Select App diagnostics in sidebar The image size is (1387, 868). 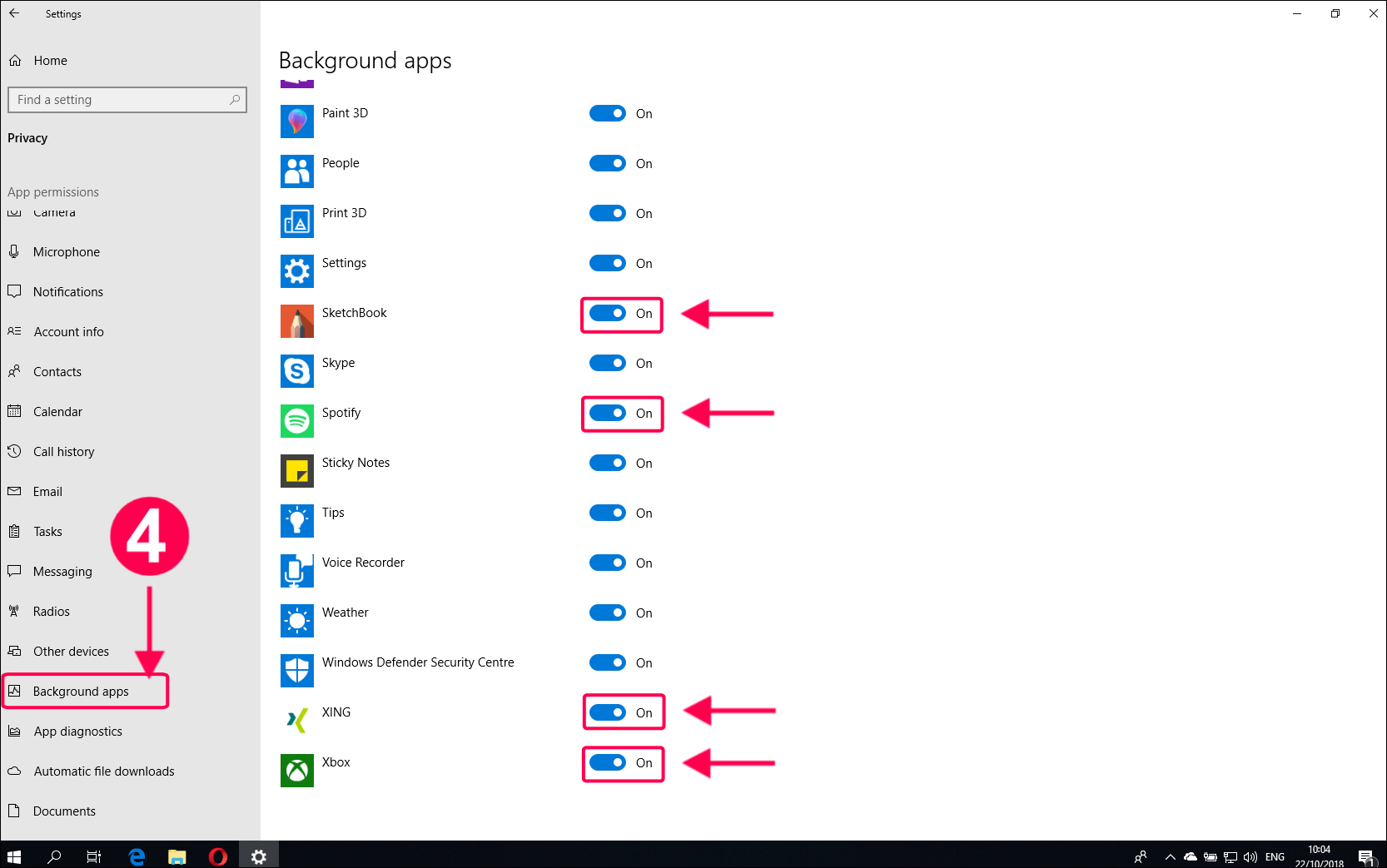(x=130, y=732)
